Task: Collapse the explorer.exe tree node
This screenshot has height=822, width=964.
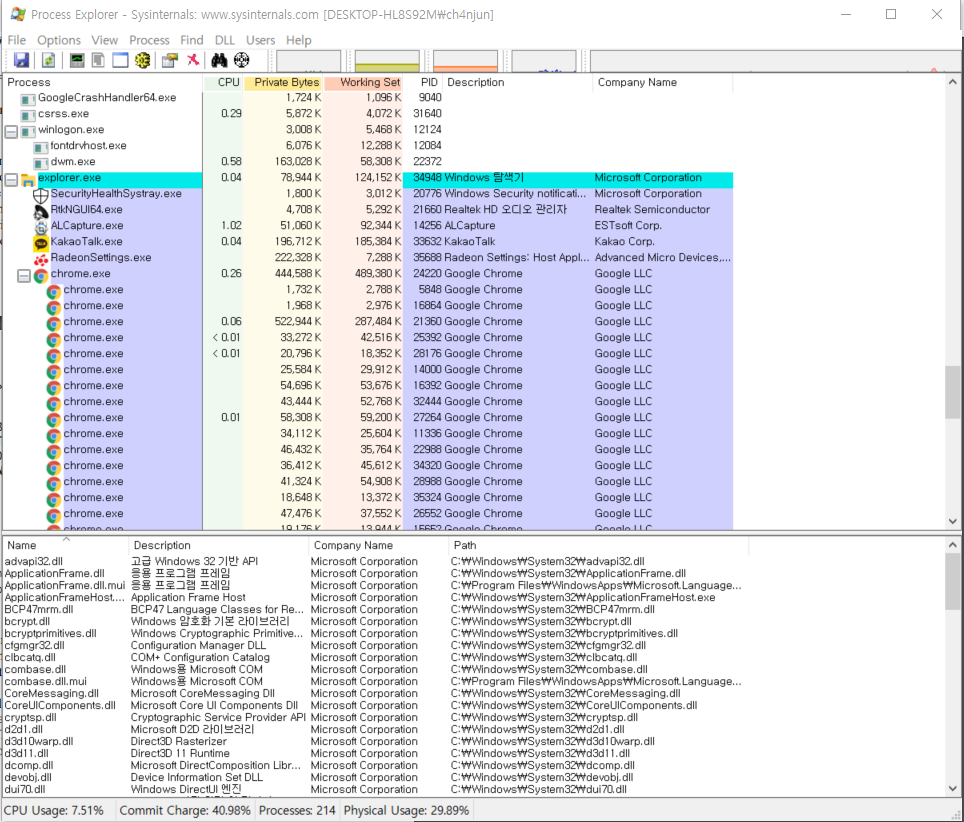Action: [x=11, y=180]
